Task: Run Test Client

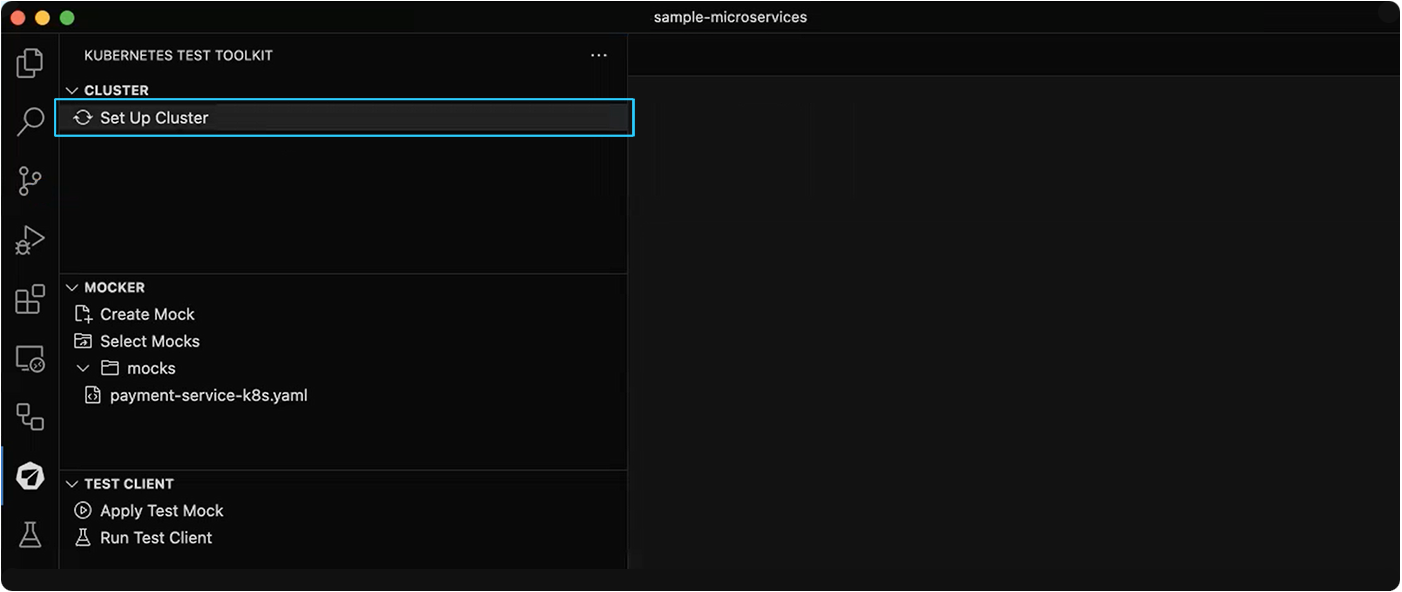Action: pos(155,537)
